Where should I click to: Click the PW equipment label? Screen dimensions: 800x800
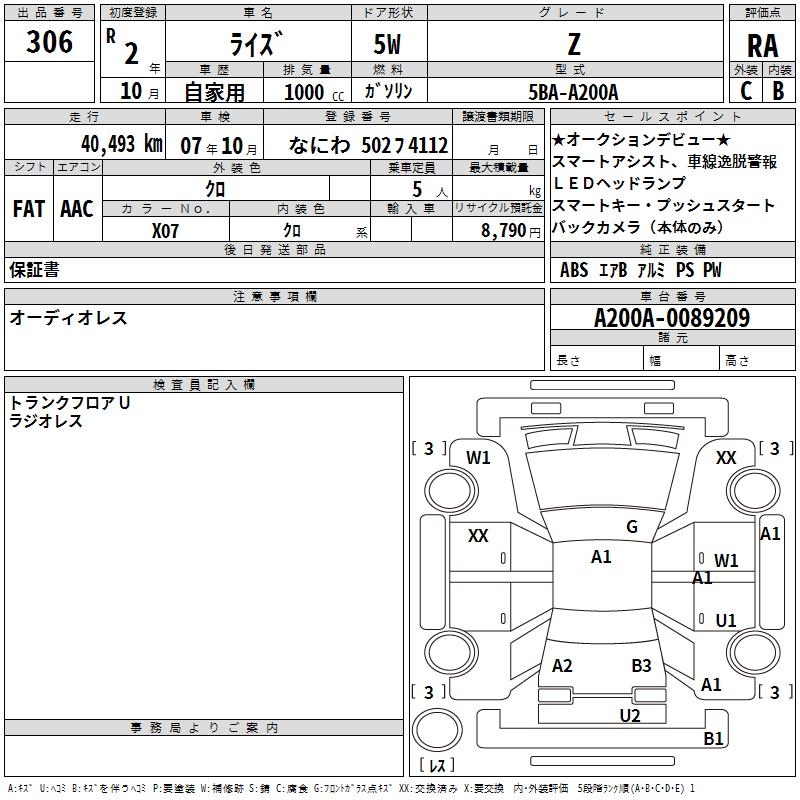[x=712, y=270]
